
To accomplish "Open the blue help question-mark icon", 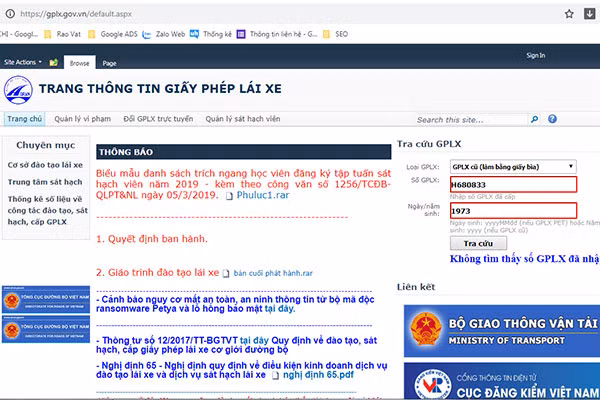I will pyautogui.click(x=552, y=119).
